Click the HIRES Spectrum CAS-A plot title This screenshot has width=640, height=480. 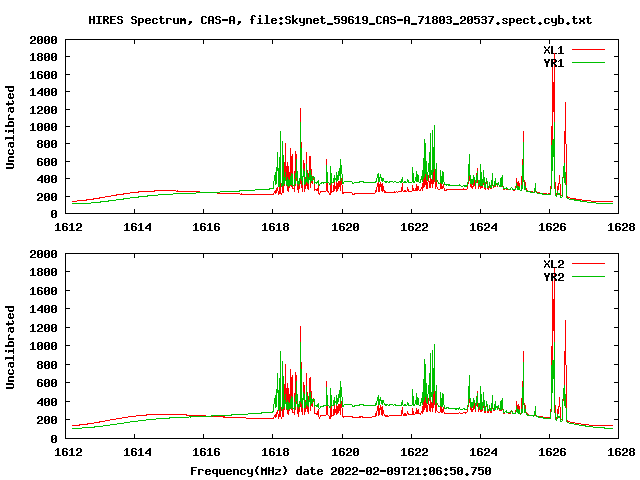(x=340, y=20)
